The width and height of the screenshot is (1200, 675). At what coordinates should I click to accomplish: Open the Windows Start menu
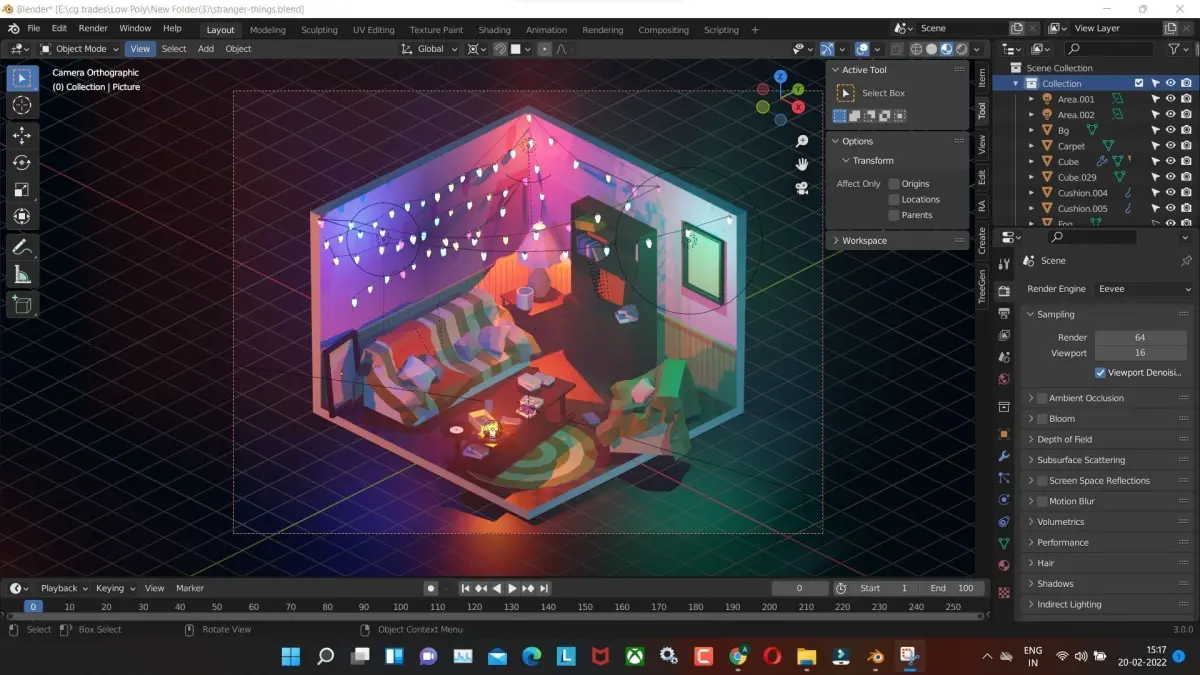click(291, 656)
